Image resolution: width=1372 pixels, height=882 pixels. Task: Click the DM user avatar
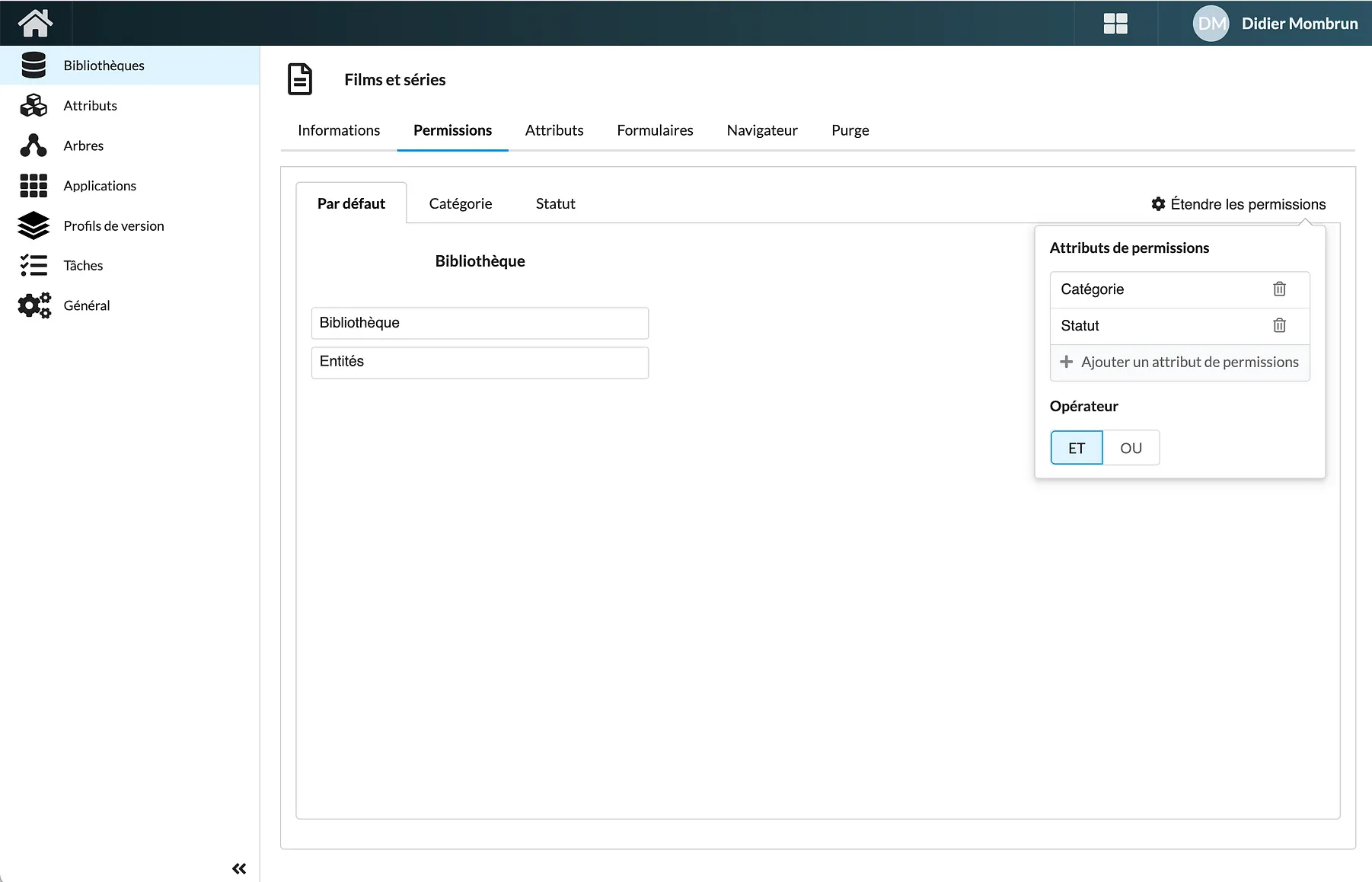1211,24
